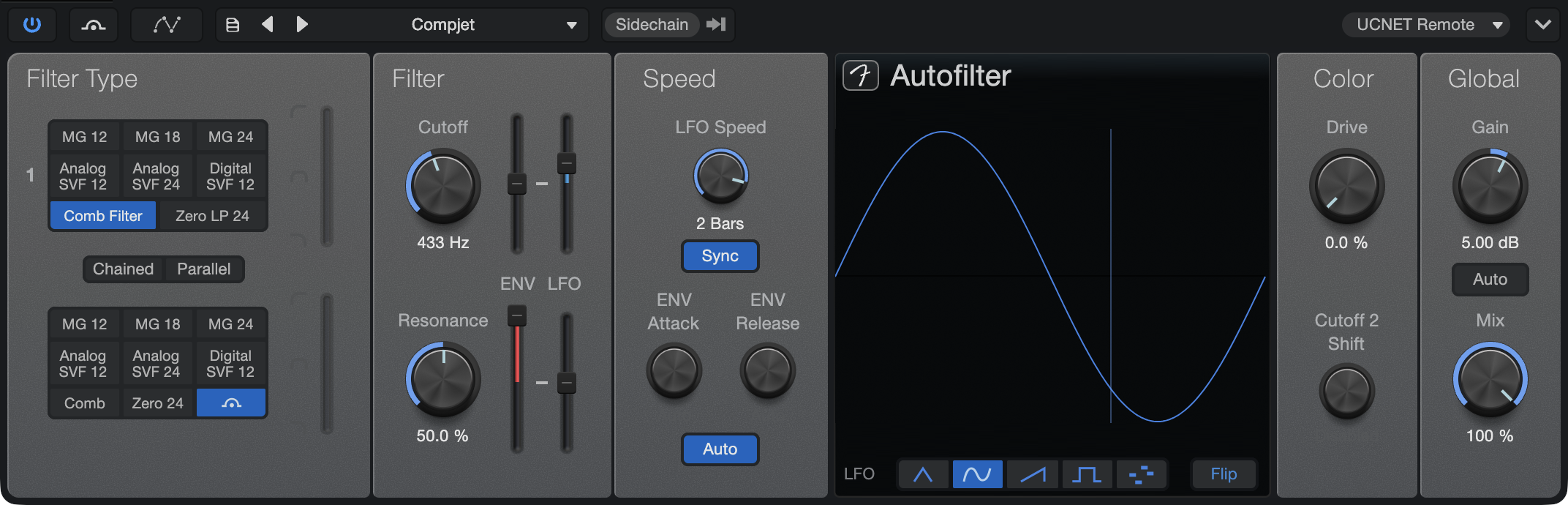The width and height of the screenshot is (1568, 505).
Task: Click the LFO Speed knob
Action: click(720, 176)
